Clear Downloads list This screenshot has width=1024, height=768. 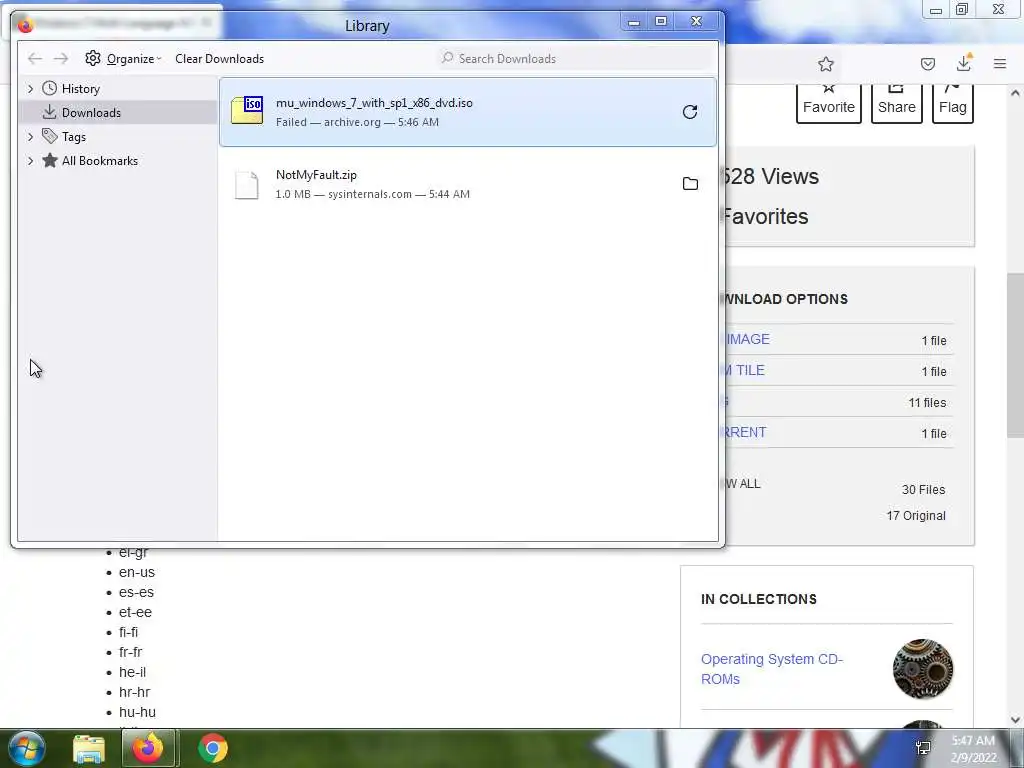tap(219, 59)
